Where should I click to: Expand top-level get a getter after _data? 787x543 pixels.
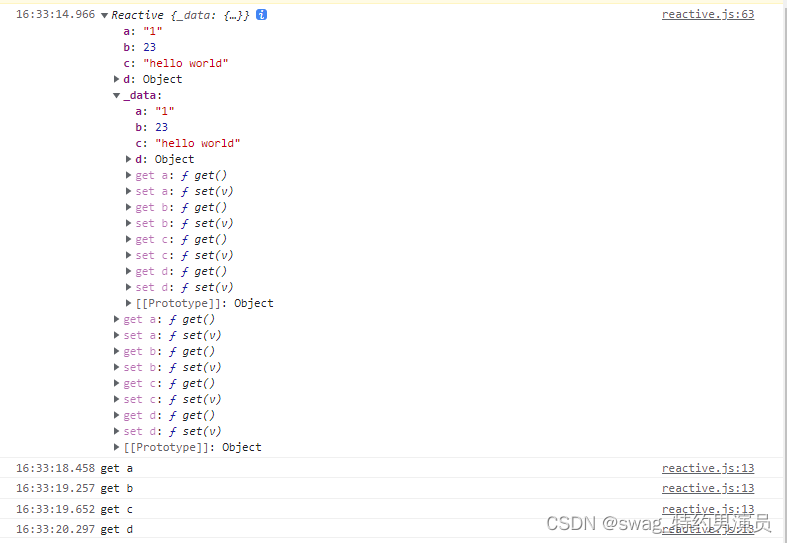pos(116,320)
